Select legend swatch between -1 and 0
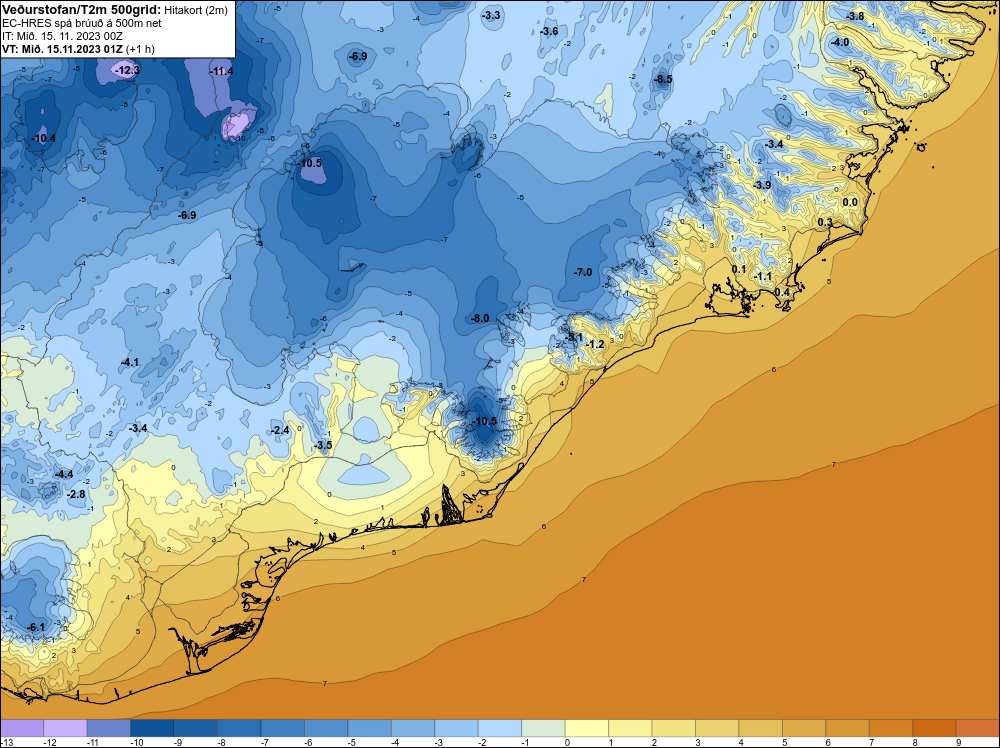 (x=543, y=728)
